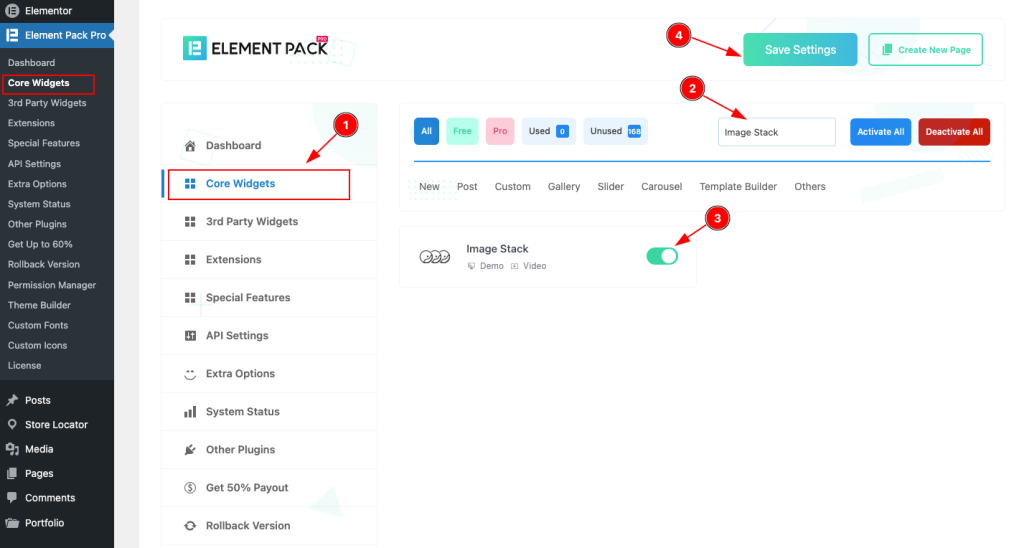Screen dimensions: 1024x548
Task: Filter widgets by Free
Action: [x=462, y=131]
